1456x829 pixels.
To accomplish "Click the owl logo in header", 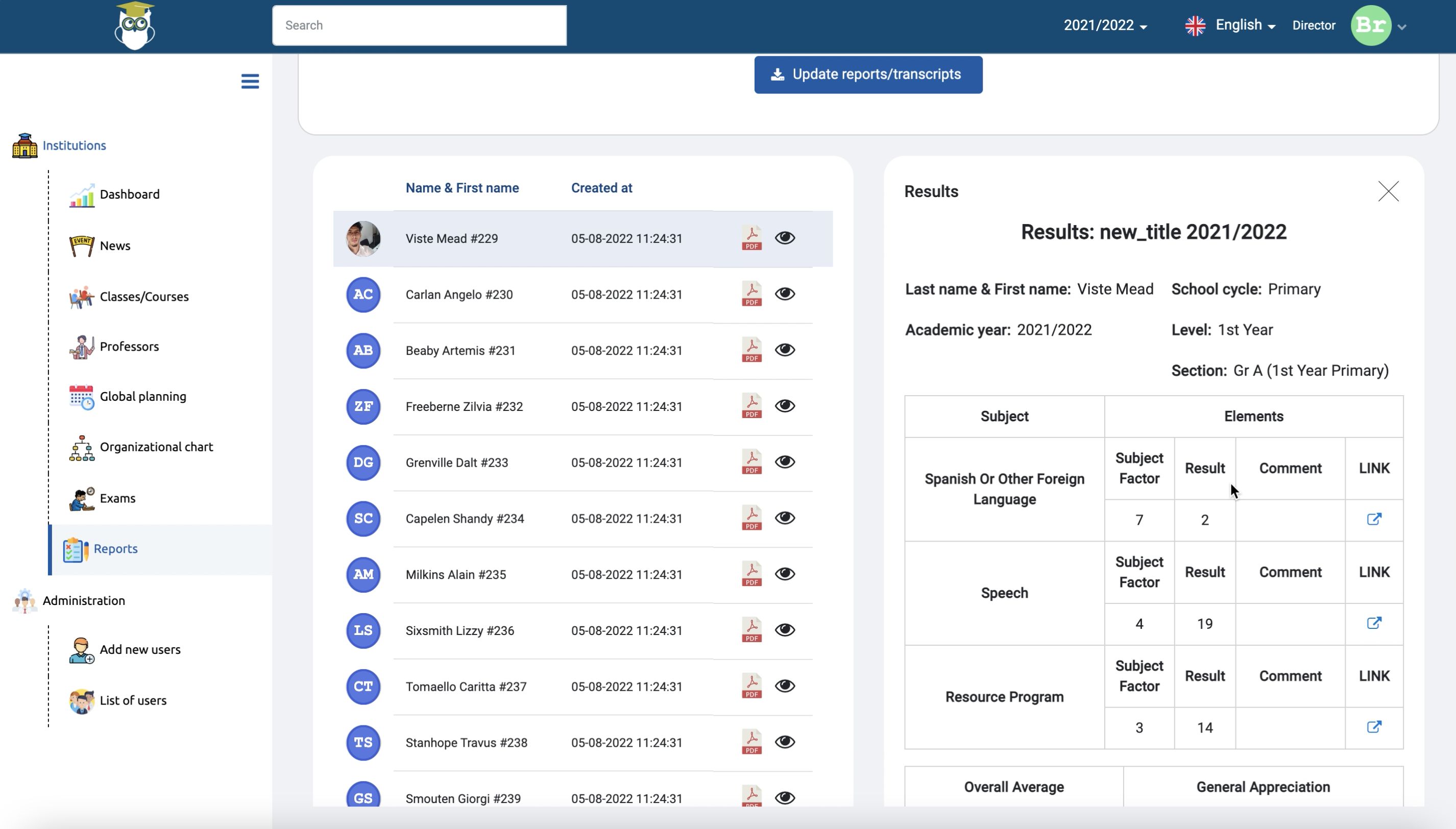I will coord(134,26).
